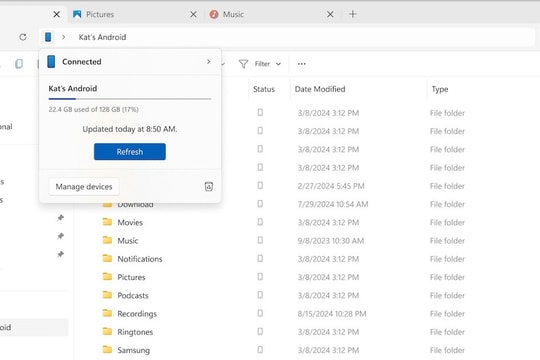Screen dimensions: 540x360
Task: Open Manage devices
Action: click(x=84, y=187)
